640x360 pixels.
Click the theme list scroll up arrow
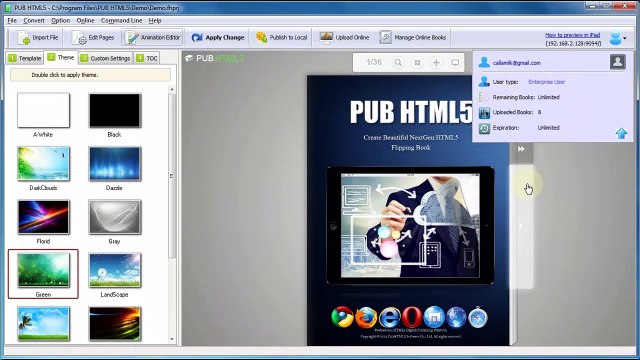[172, 89]
